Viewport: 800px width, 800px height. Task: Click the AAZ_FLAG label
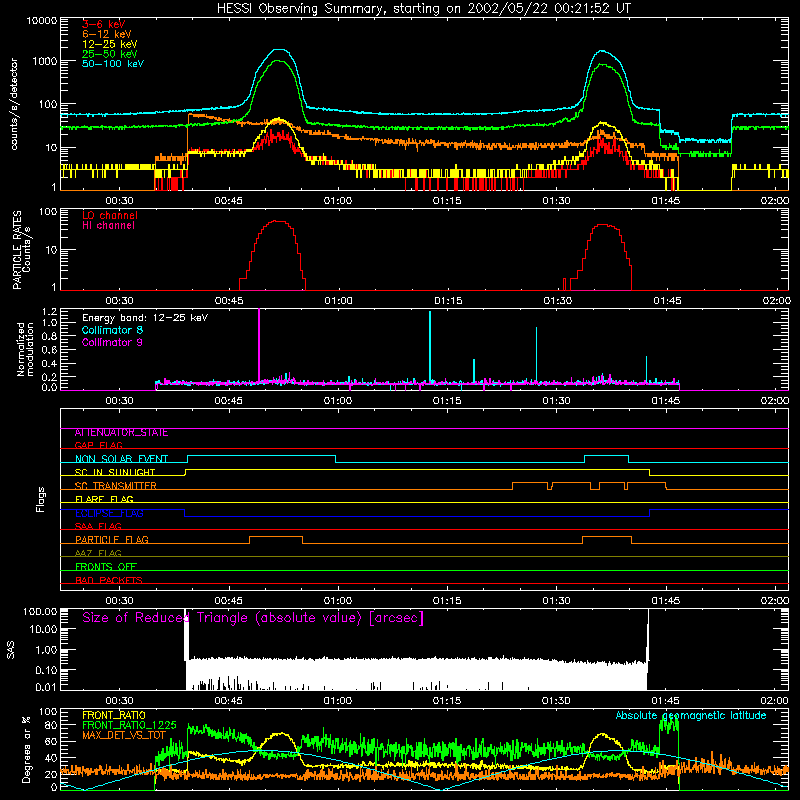98,553
